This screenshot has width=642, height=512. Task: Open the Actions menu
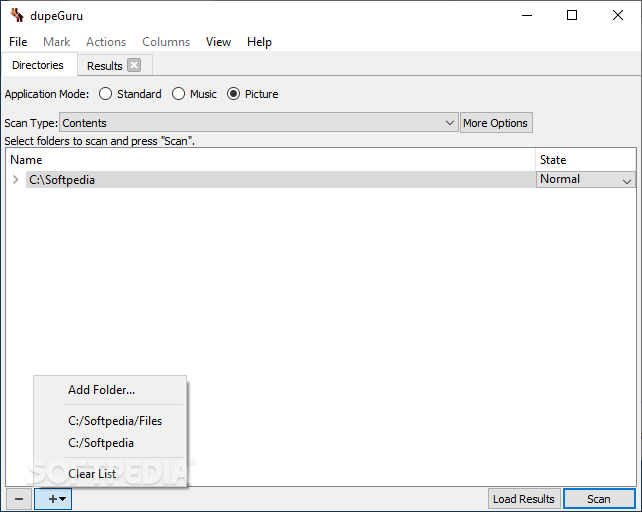[x=106, y=42]
